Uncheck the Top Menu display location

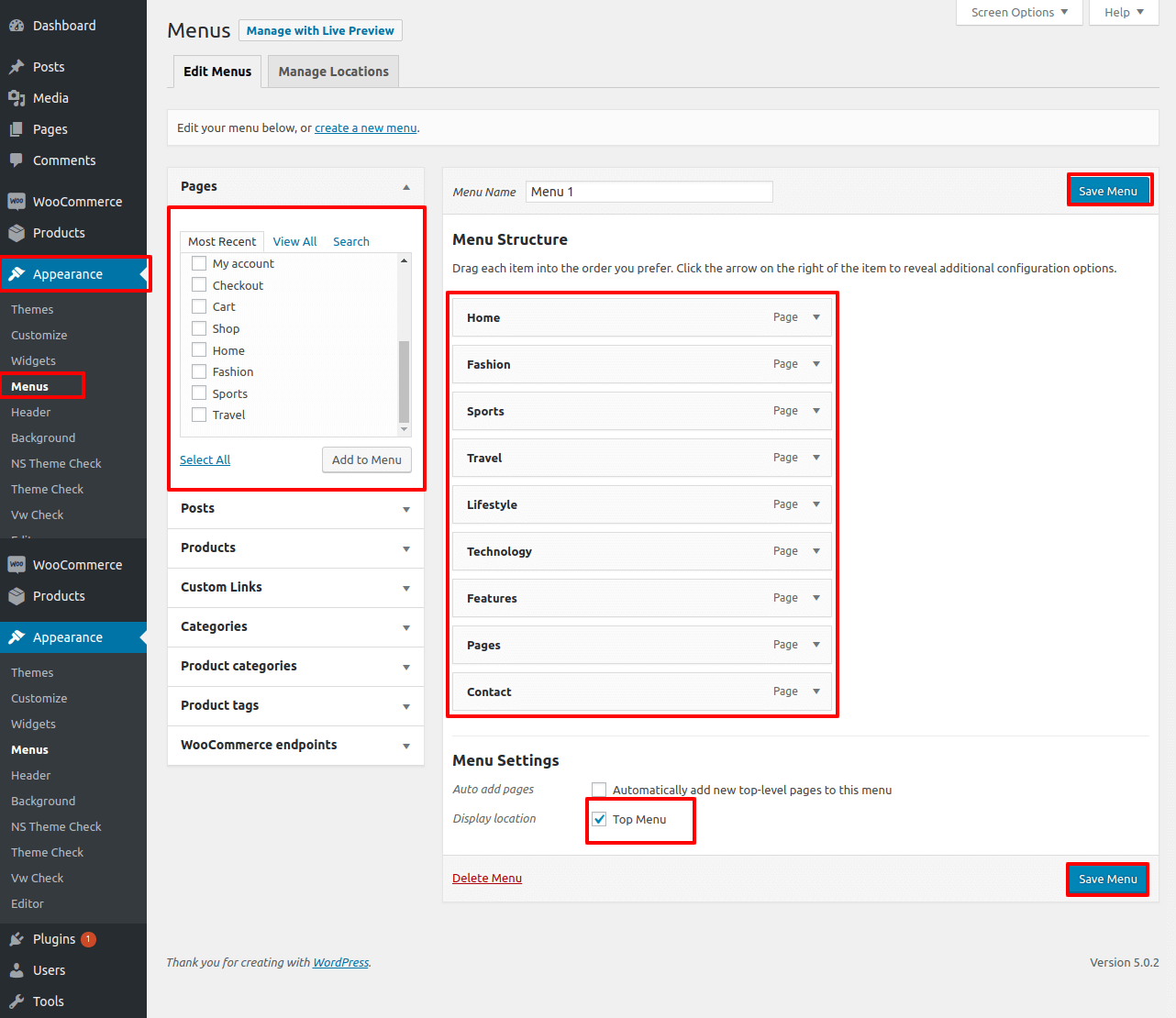click(599, 818)
